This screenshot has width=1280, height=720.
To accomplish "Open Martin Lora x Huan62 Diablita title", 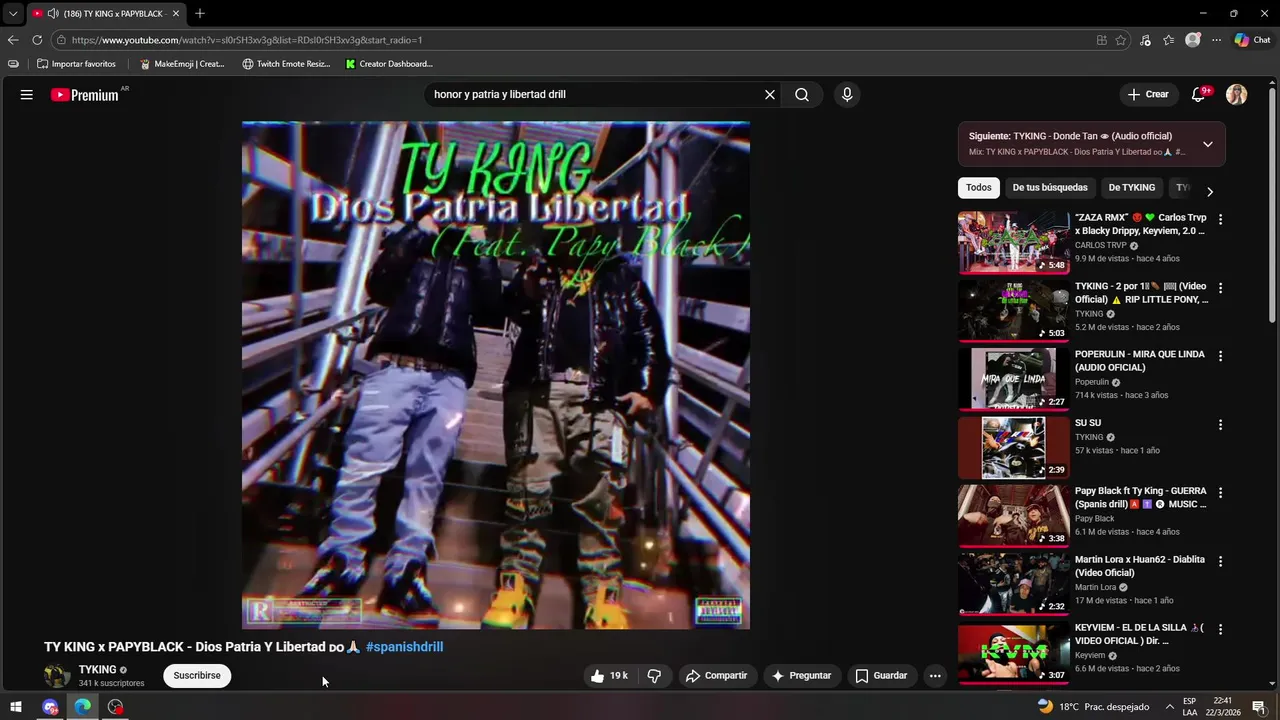I will click(x=1140, y=566).
